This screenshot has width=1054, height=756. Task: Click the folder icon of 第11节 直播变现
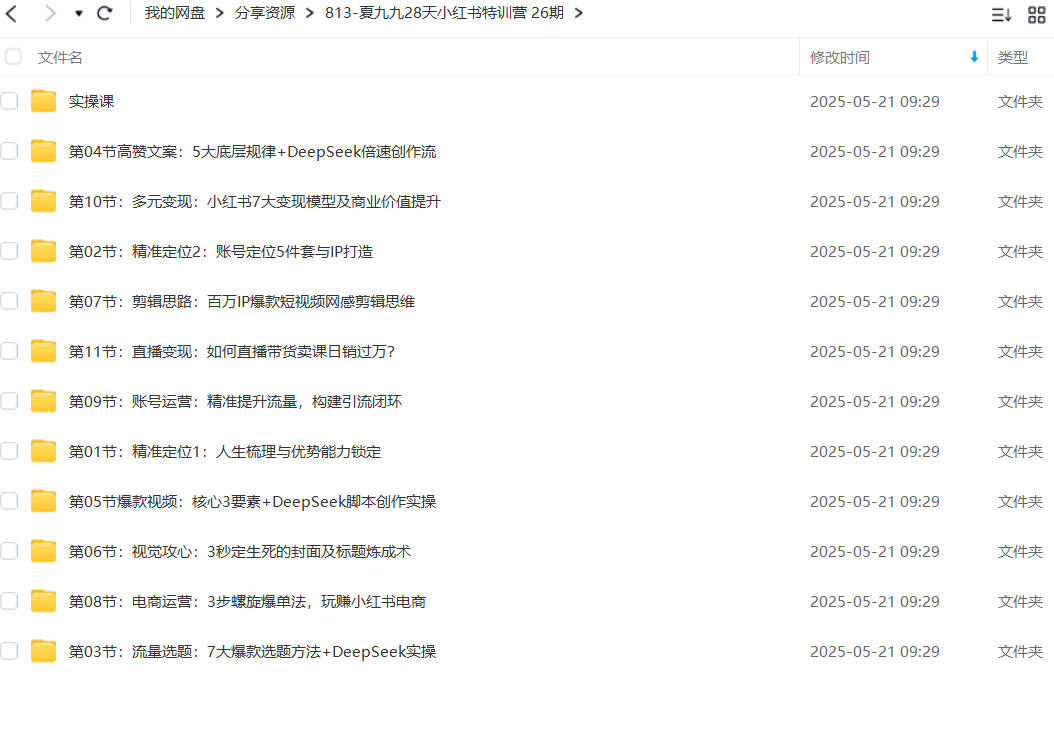coord(44,351)
